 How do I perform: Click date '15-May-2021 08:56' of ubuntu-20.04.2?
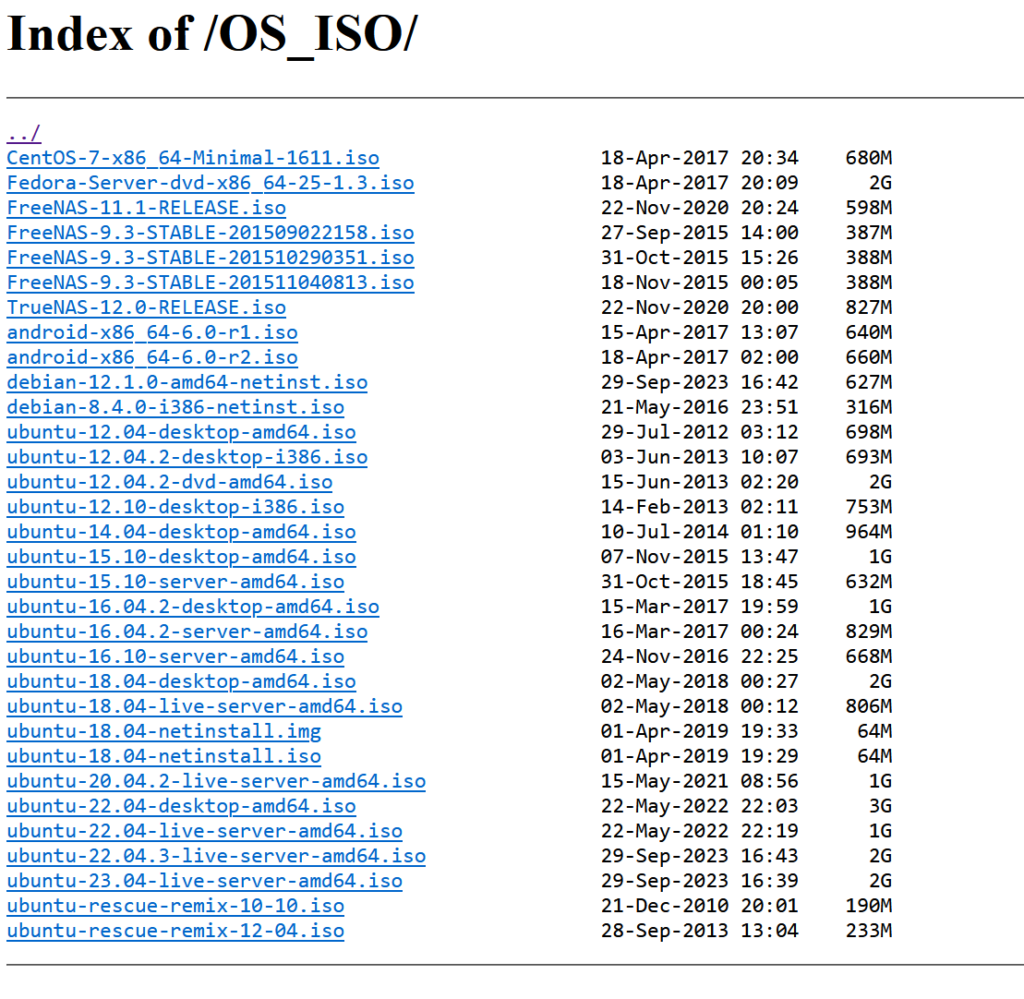(x=699, y=781)
